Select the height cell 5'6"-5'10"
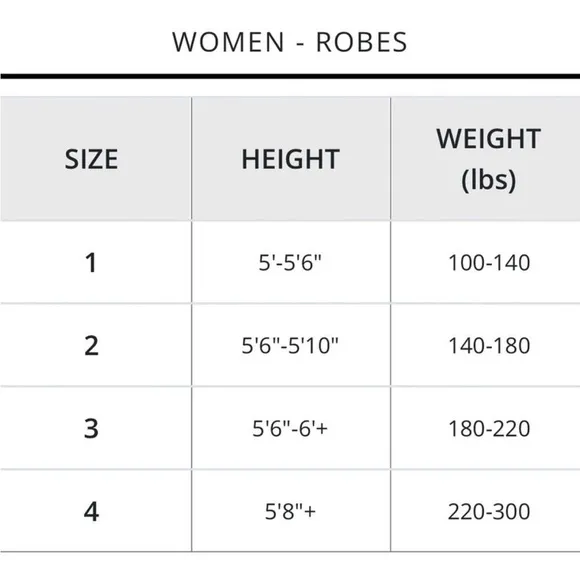 290,346
